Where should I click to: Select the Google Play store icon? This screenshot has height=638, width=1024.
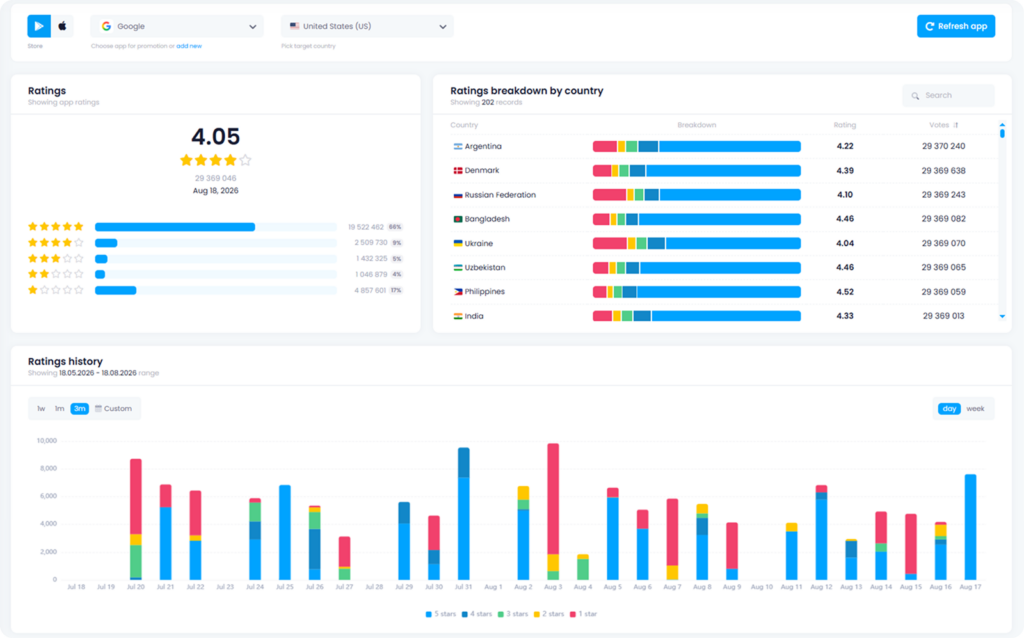point(39,26)
